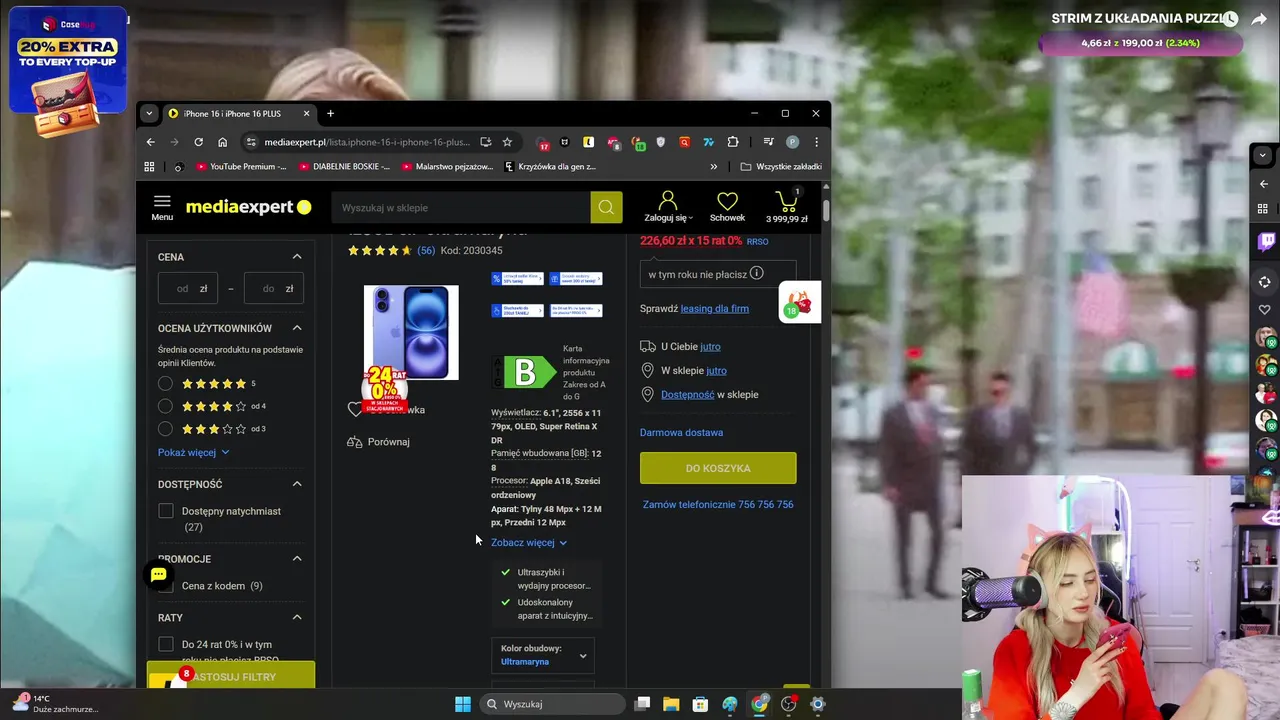Open the Zaloguj się account icon
Image resolution: width=1280 pixels, height=720 pixels.
pos(668,207)
